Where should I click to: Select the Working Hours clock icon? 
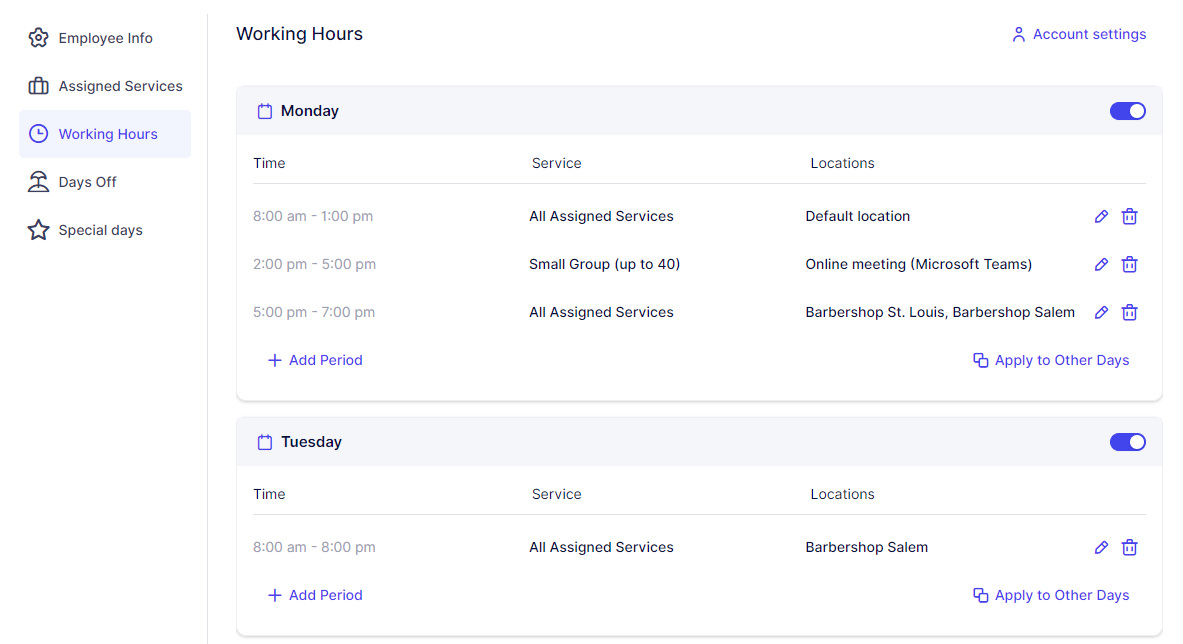tap(38, 133)
